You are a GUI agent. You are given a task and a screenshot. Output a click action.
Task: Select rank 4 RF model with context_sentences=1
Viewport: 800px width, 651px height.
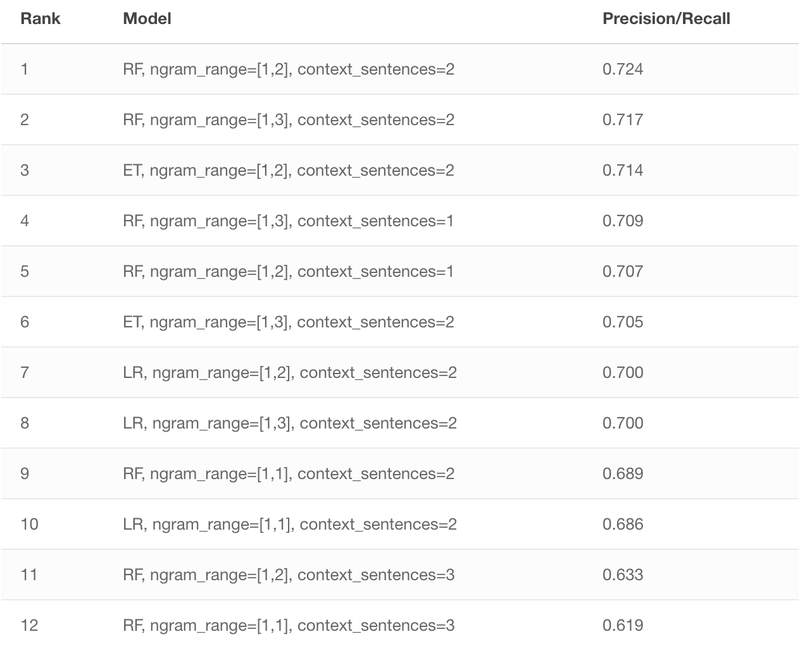[288, 221]
